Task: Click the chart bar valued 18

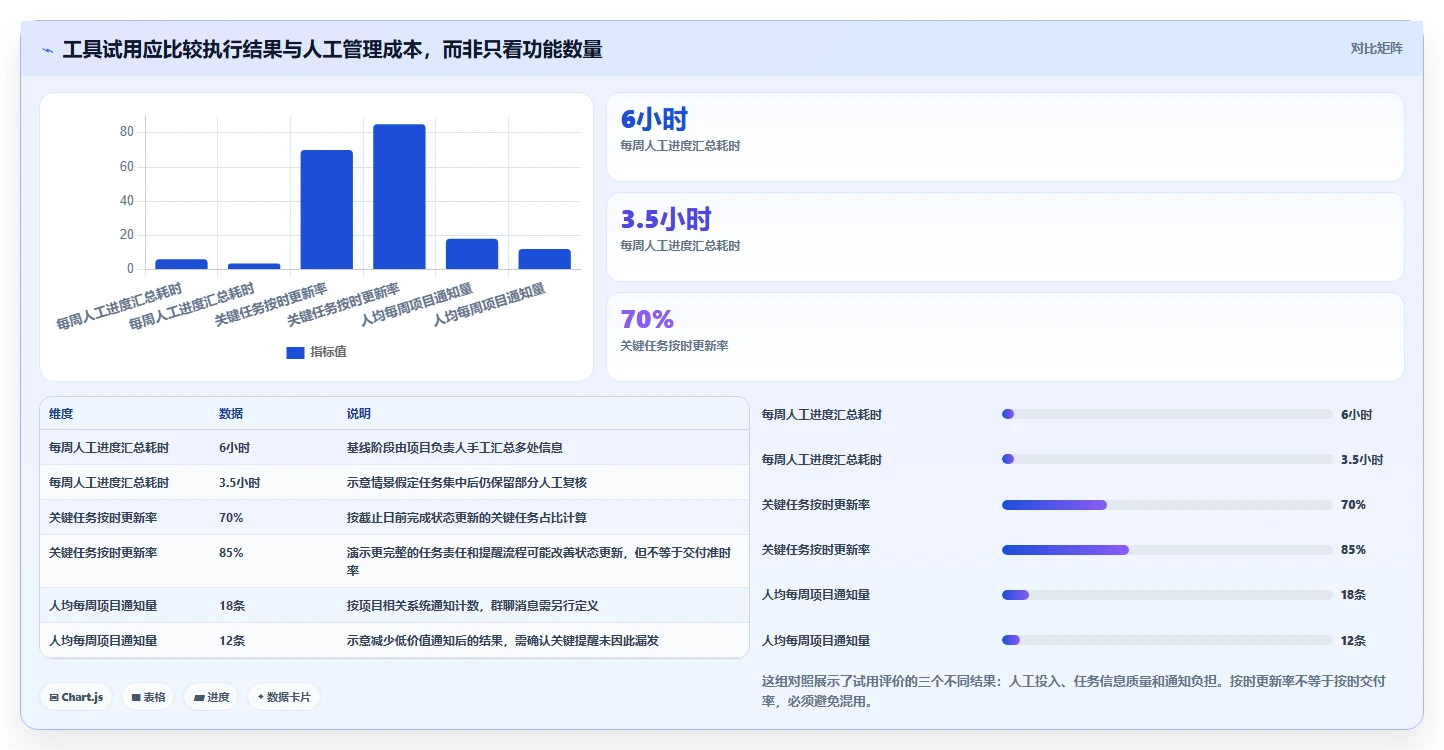Action: tap(472, 254)
